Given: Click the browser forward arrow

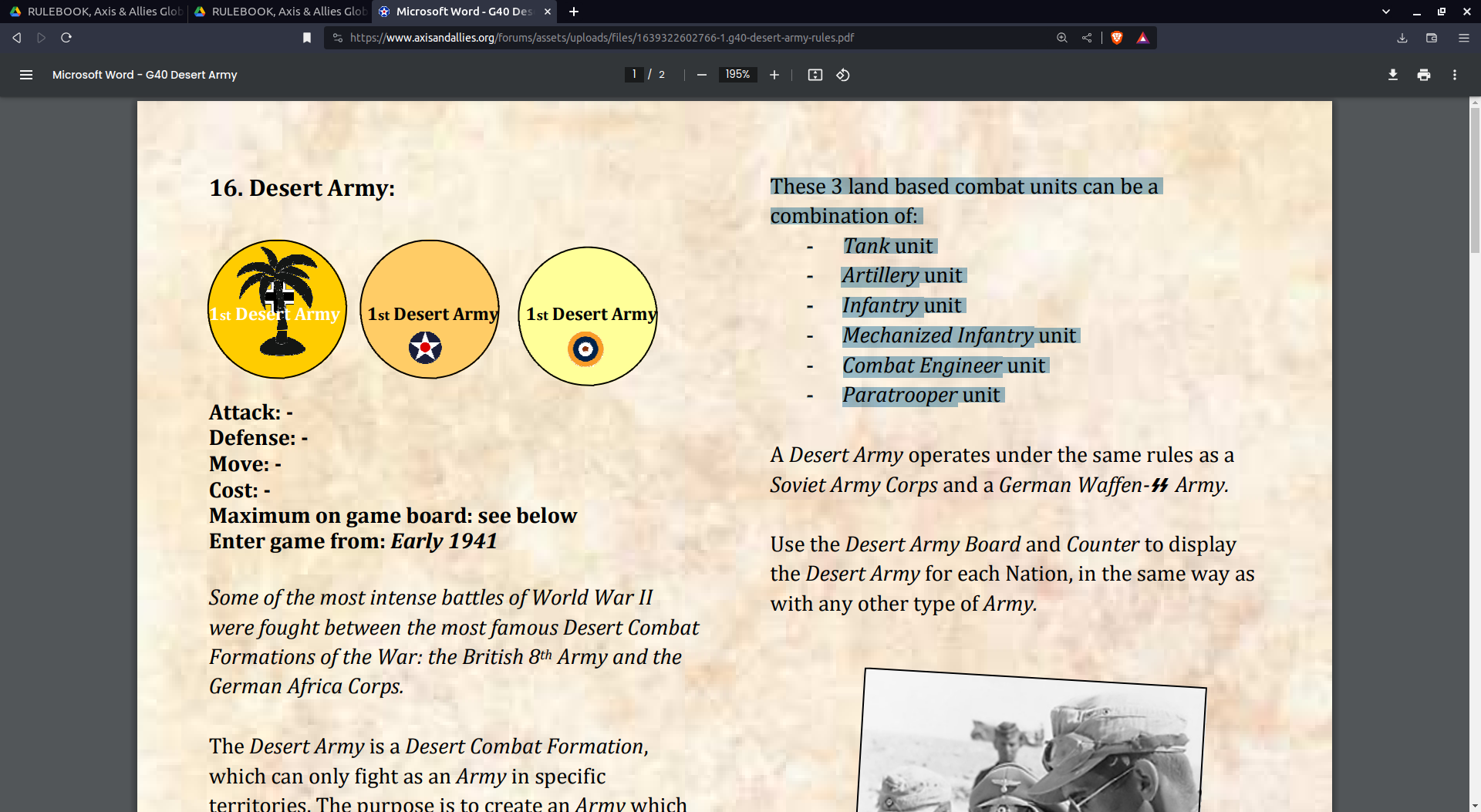Looking at the screenshot, I should point(42,38).
